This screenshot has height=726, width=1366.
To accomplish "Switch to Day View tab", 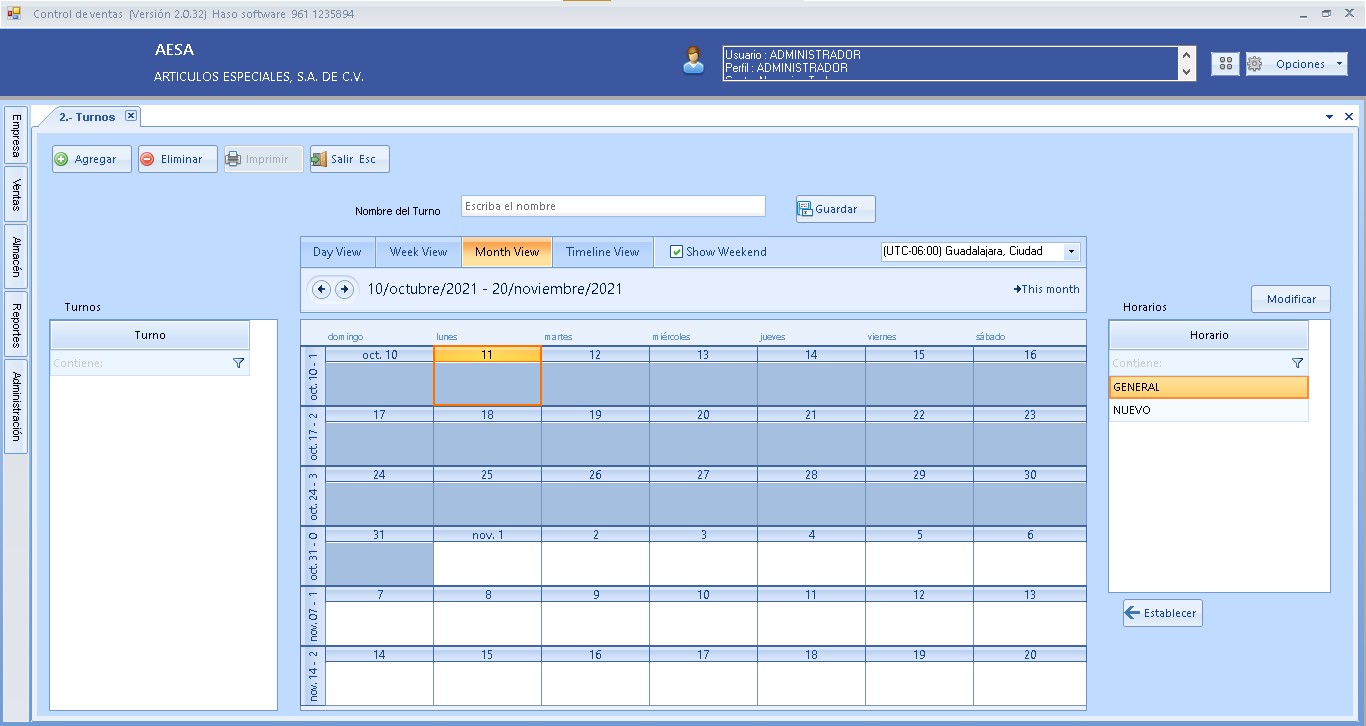I will (x=337, y=252).
